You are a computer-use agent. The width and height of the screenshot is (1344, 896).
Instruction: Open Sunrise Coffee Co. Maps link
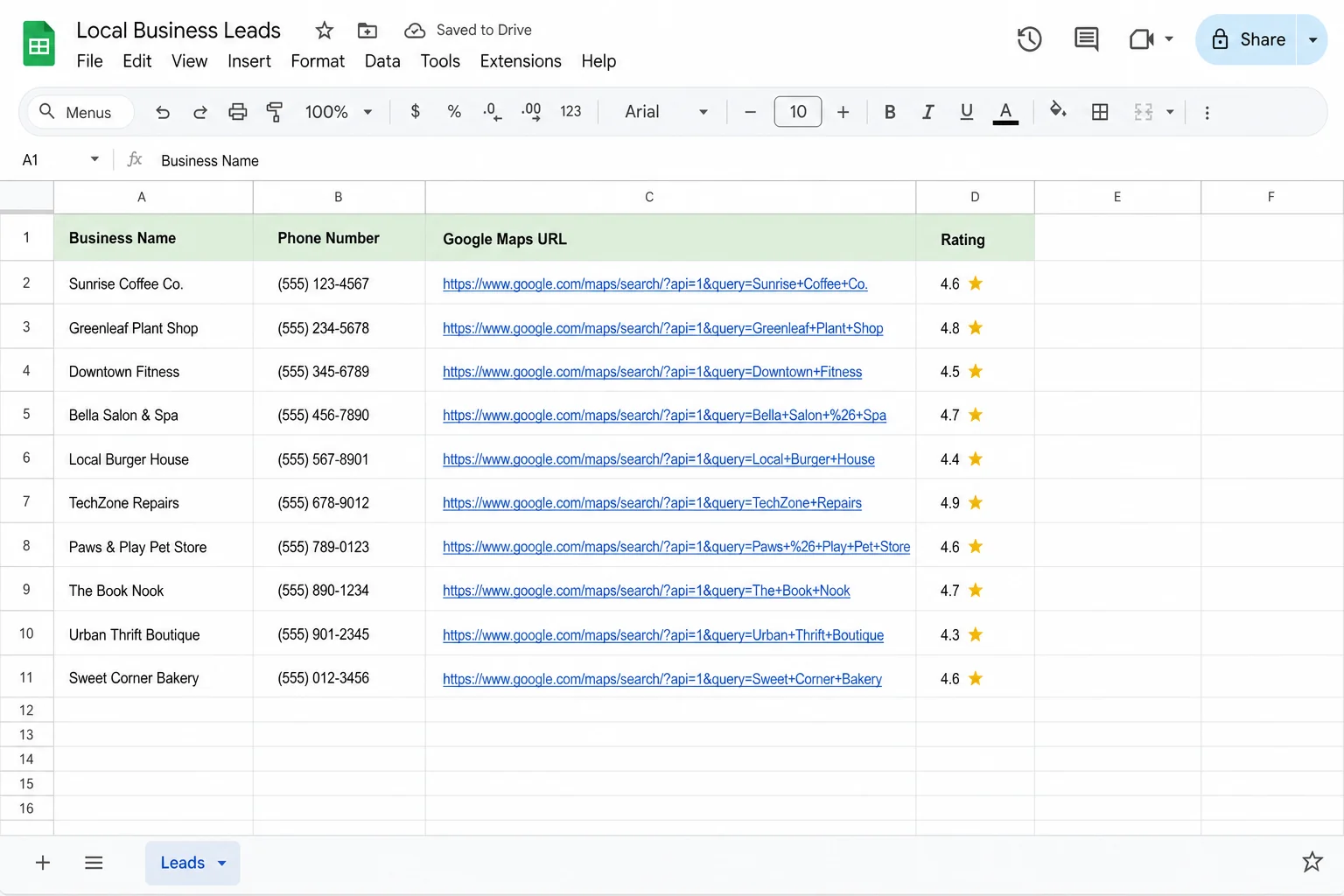[655, 283]
